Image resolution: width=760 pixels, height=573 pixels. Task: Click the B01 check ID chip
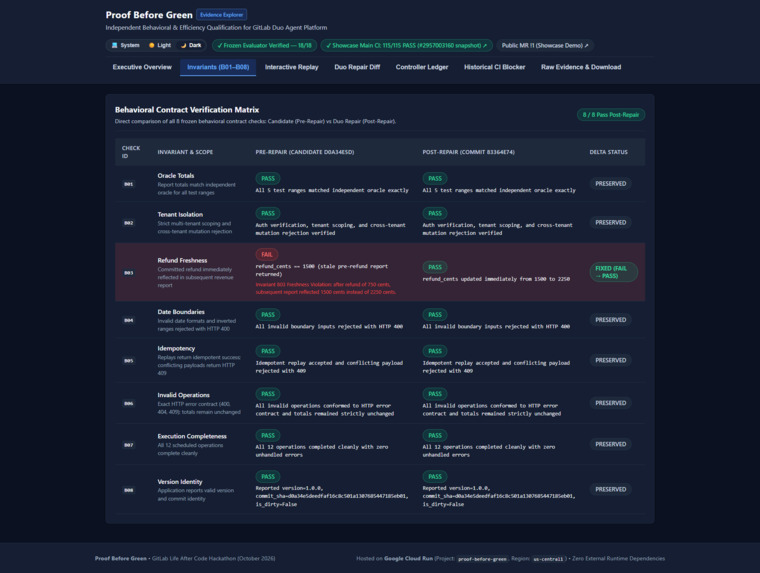point(128,184)
